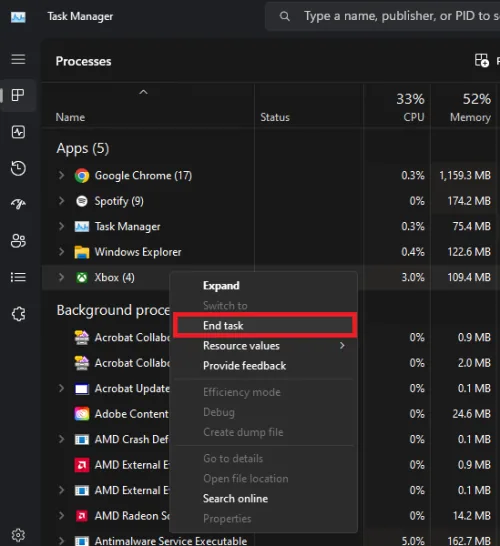The width and height of the screenshot is (500, 546).
Task: Click Efficiency mode in the context menu
Action: [264, 392]
